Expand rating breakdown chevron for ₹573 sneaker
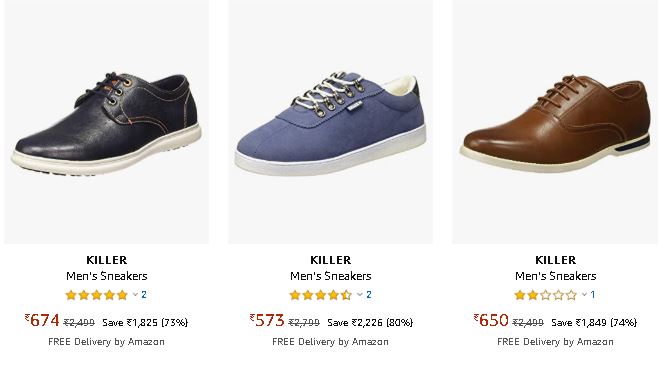660x375 pixels. (359, 295)
